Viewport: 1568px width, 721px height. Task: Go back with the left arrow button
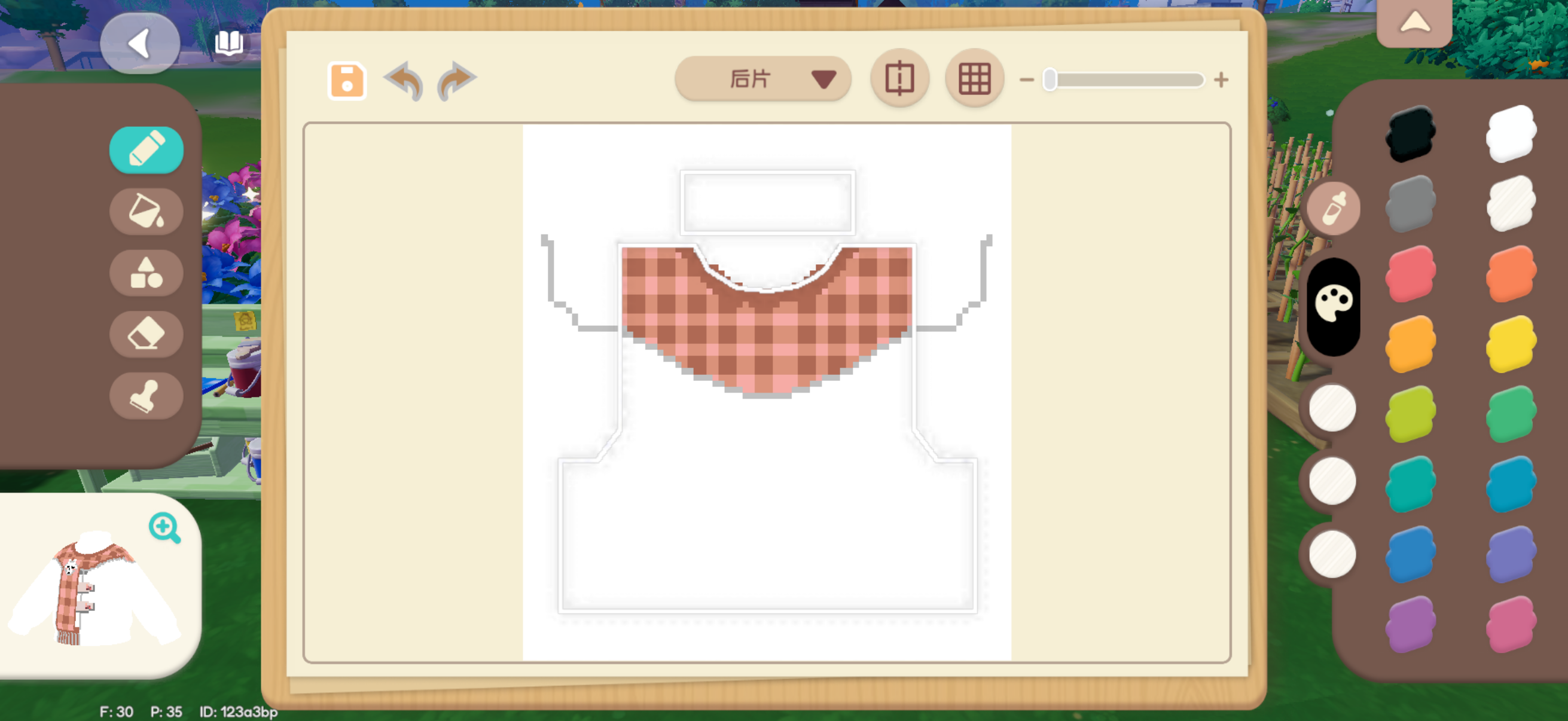click(x=140, y=43)
